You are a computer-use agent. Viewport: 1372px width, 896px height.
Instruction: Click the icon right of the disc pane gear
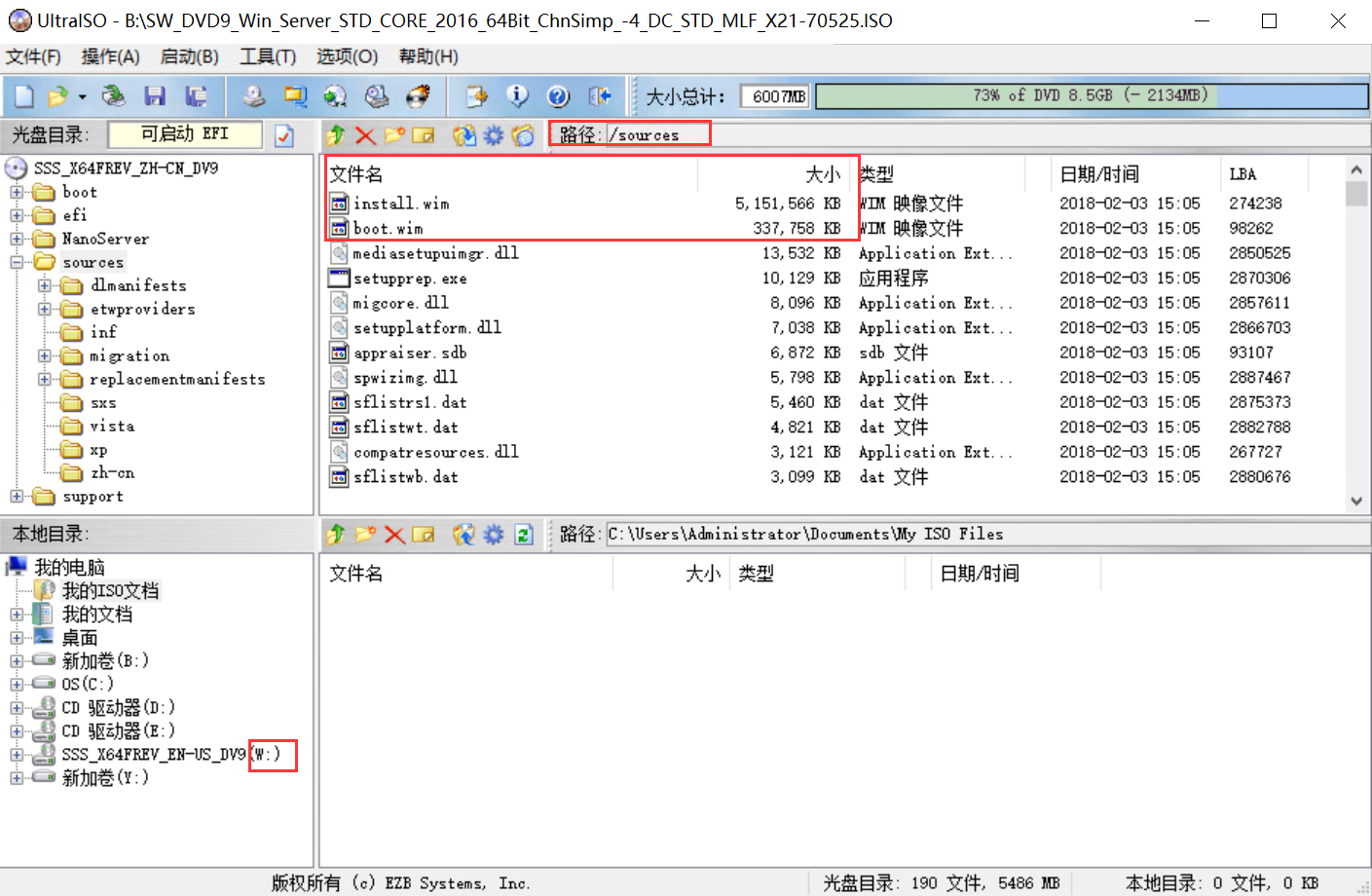pyautogui.click(x=523, y=135)
